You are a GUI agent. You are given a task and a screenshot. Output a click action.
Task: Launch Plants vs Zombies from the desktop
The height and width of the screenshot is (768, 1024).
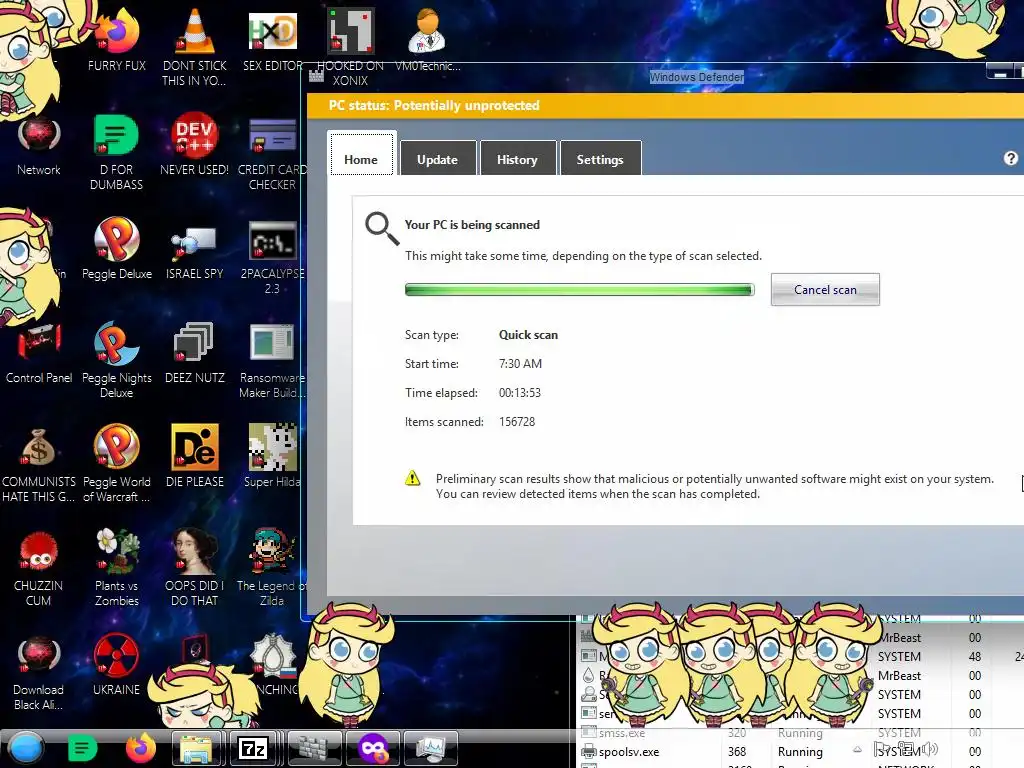(116, 550)
